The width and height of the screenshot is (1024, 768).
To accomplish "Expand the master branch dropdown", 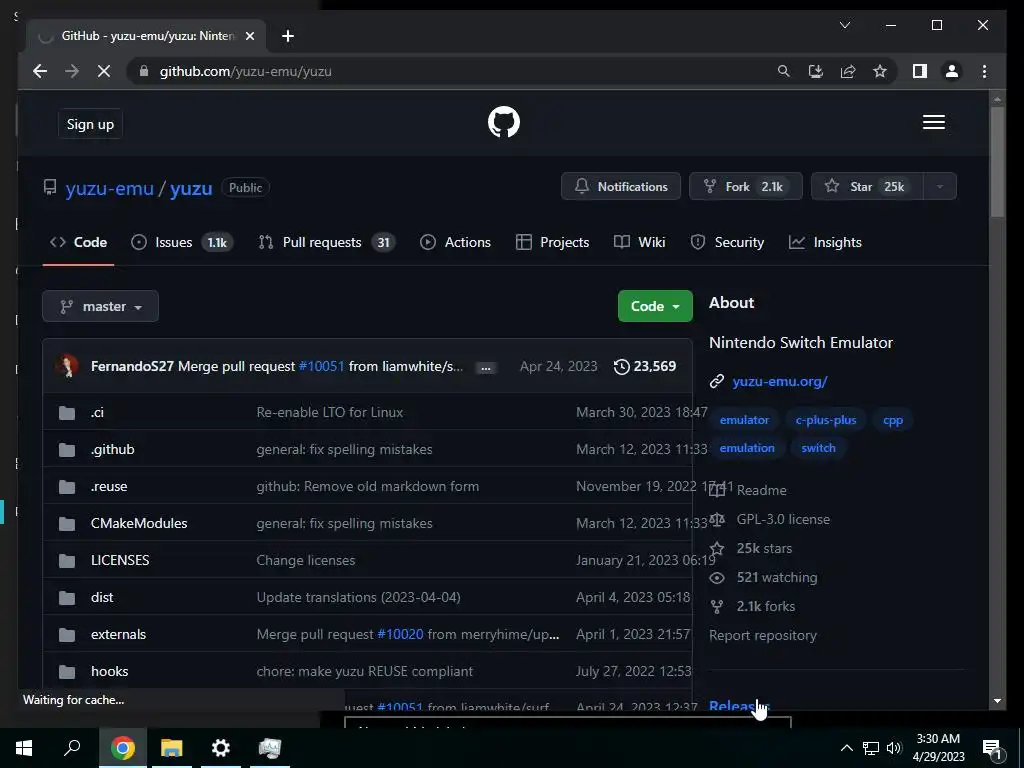I will (101, 306).
